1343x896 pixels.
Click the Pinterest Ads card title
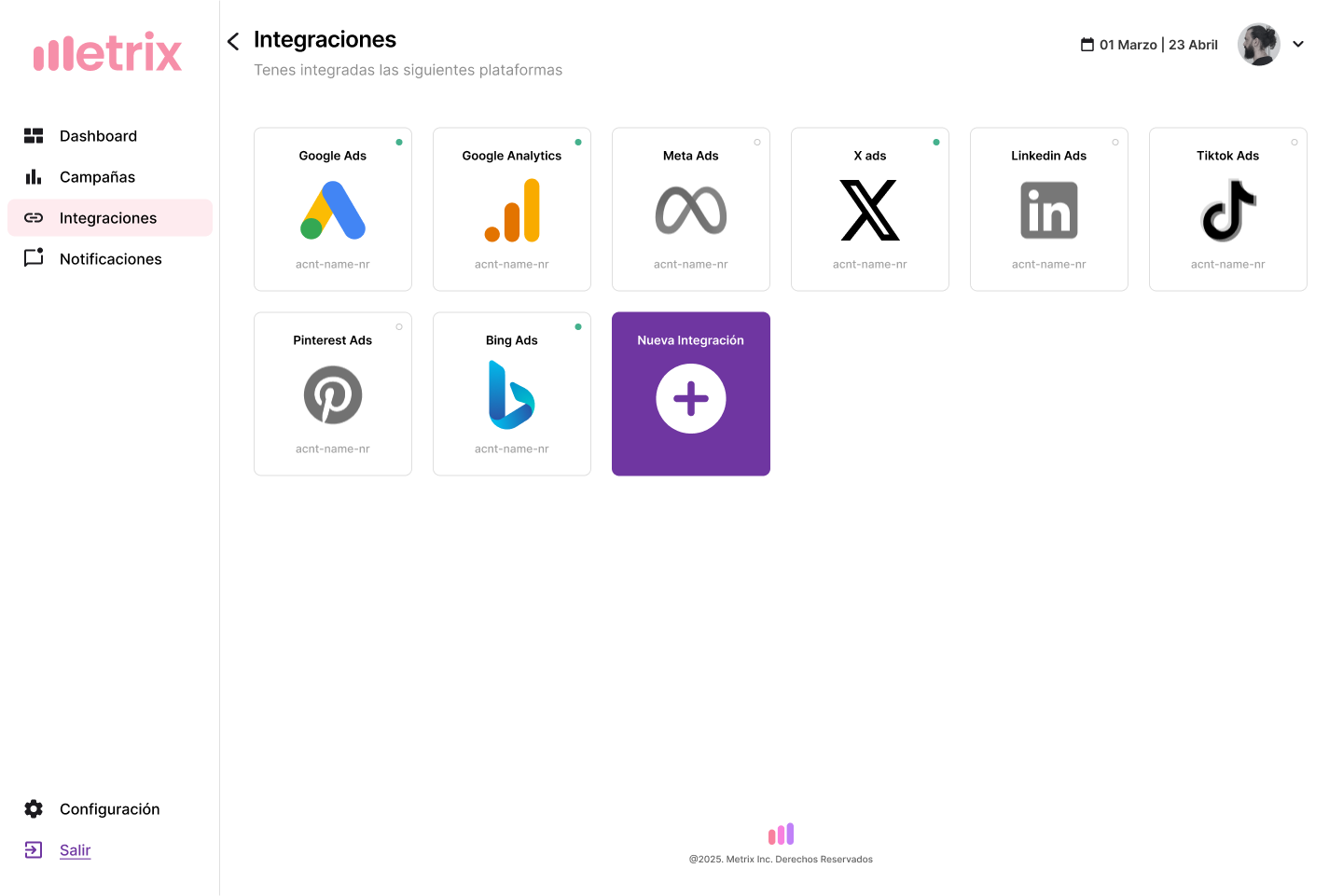(333, 340)
